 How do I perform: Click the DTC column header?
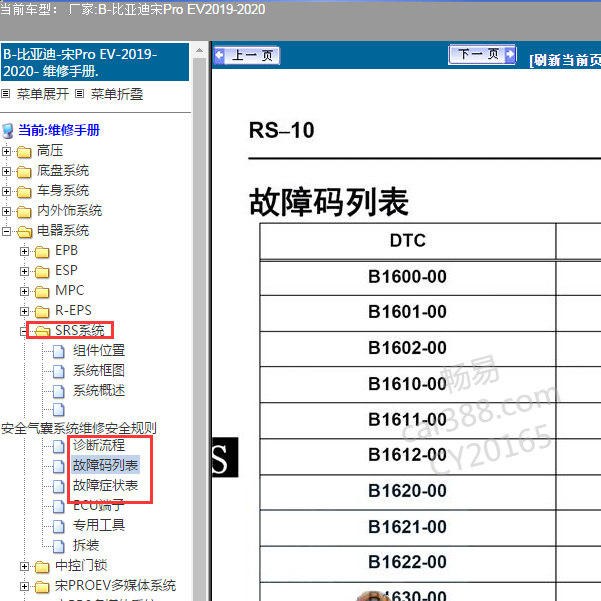(x=407, y=241)
